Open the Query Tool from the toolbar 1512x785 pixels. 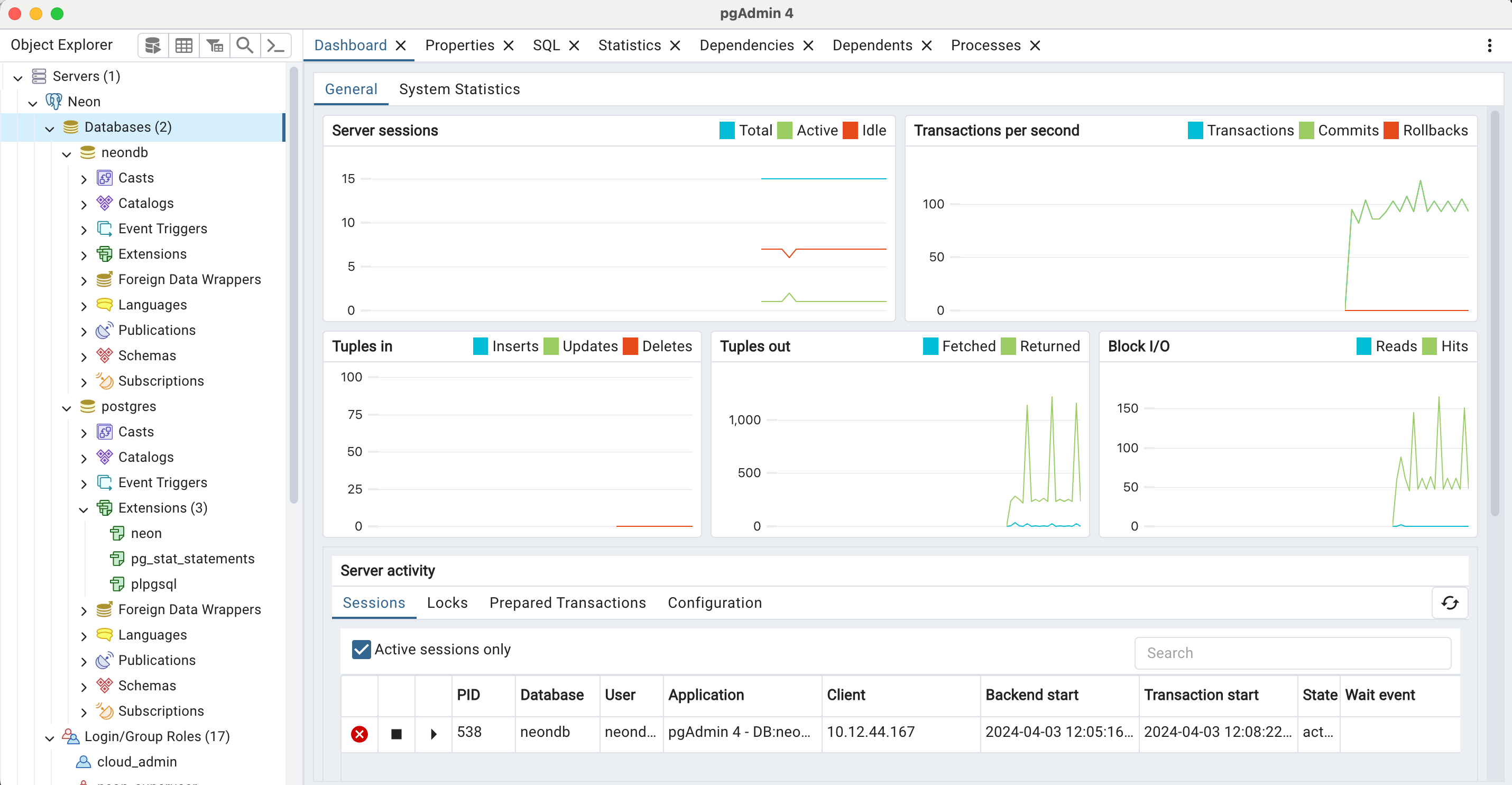coord(152,45)
